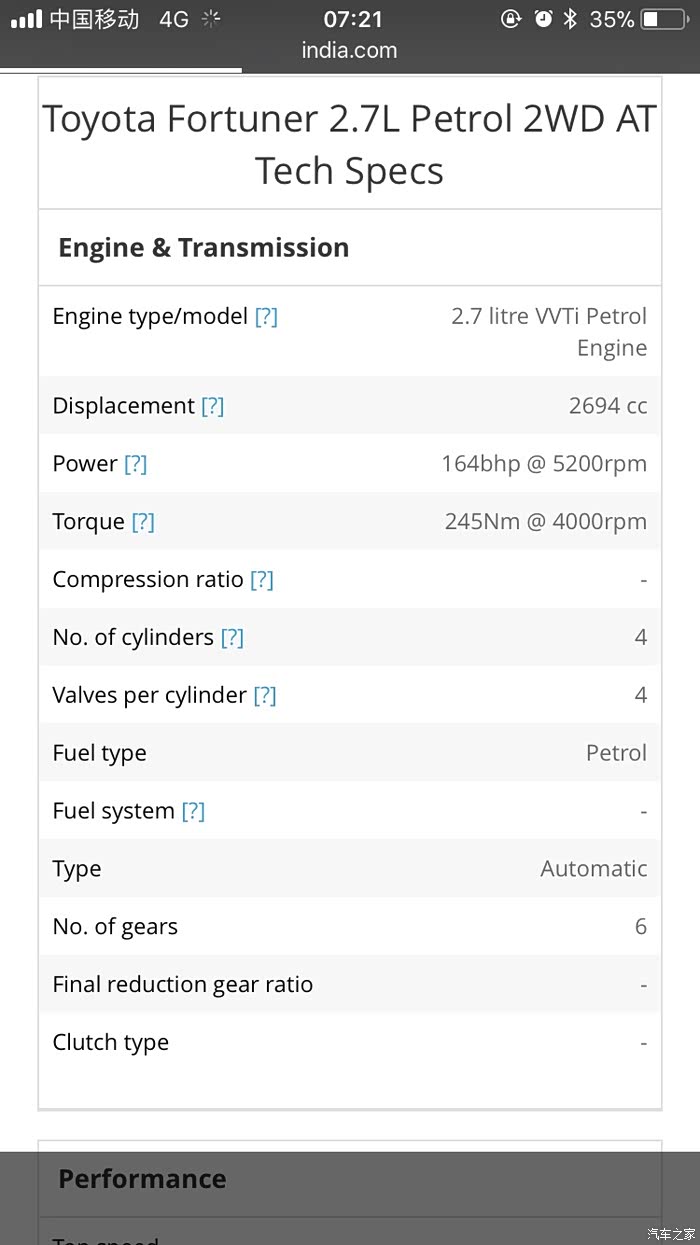This screenshot has height=1245, width=700.
Task: Select the Fuel type row
Action: pyautogui.click(x=349, y=753)
